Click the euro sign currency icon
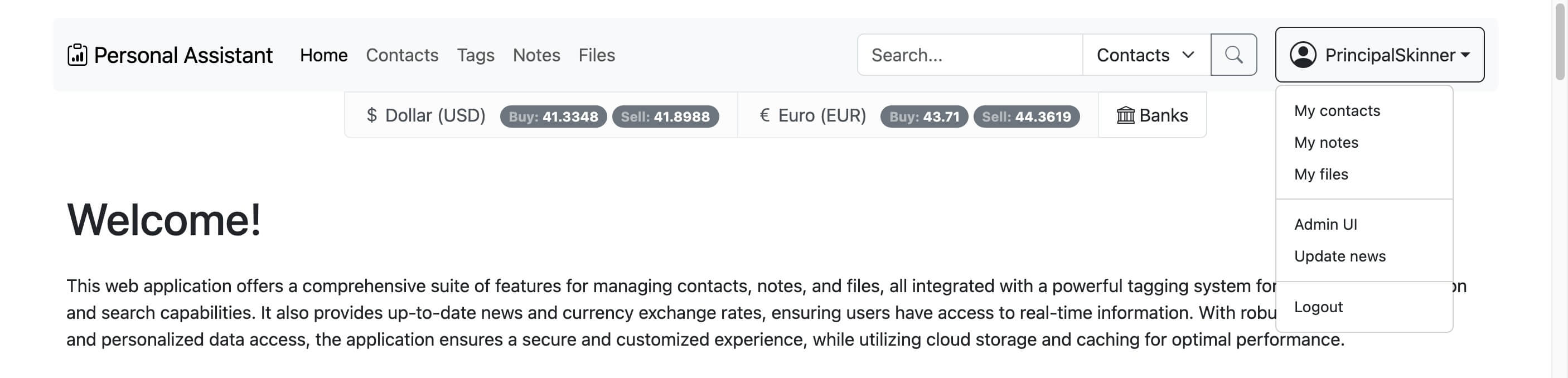1568x378 pixels. (x=764, y=115)
